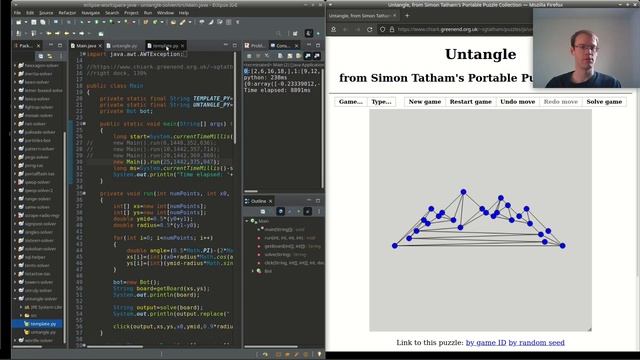Click the editor horizontal scrollbar

pyautogui.click(x=115, y=347)
